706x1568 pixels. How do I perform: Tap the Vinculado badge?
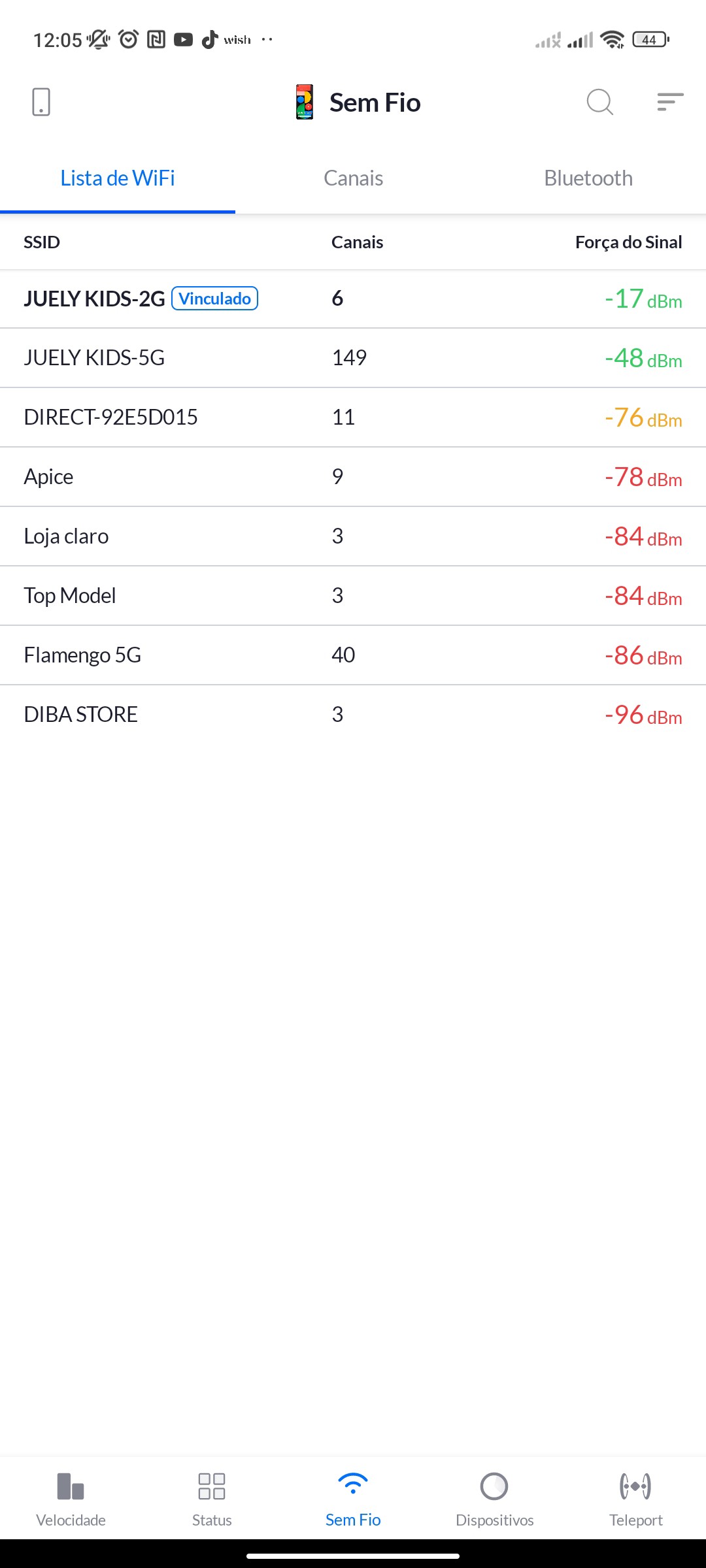[214, 299]
